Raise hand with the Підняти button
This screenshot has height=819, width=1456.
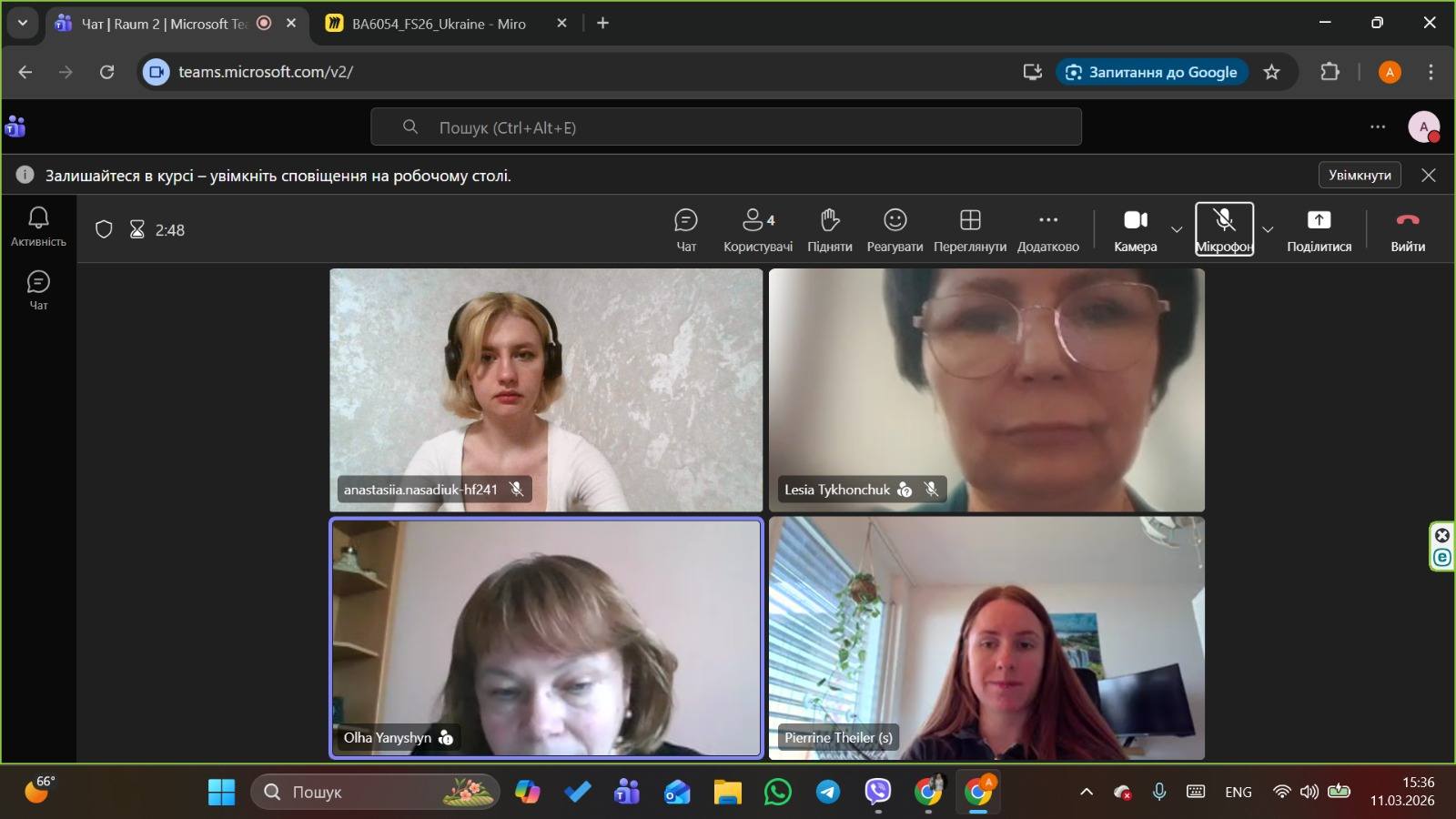829,229
